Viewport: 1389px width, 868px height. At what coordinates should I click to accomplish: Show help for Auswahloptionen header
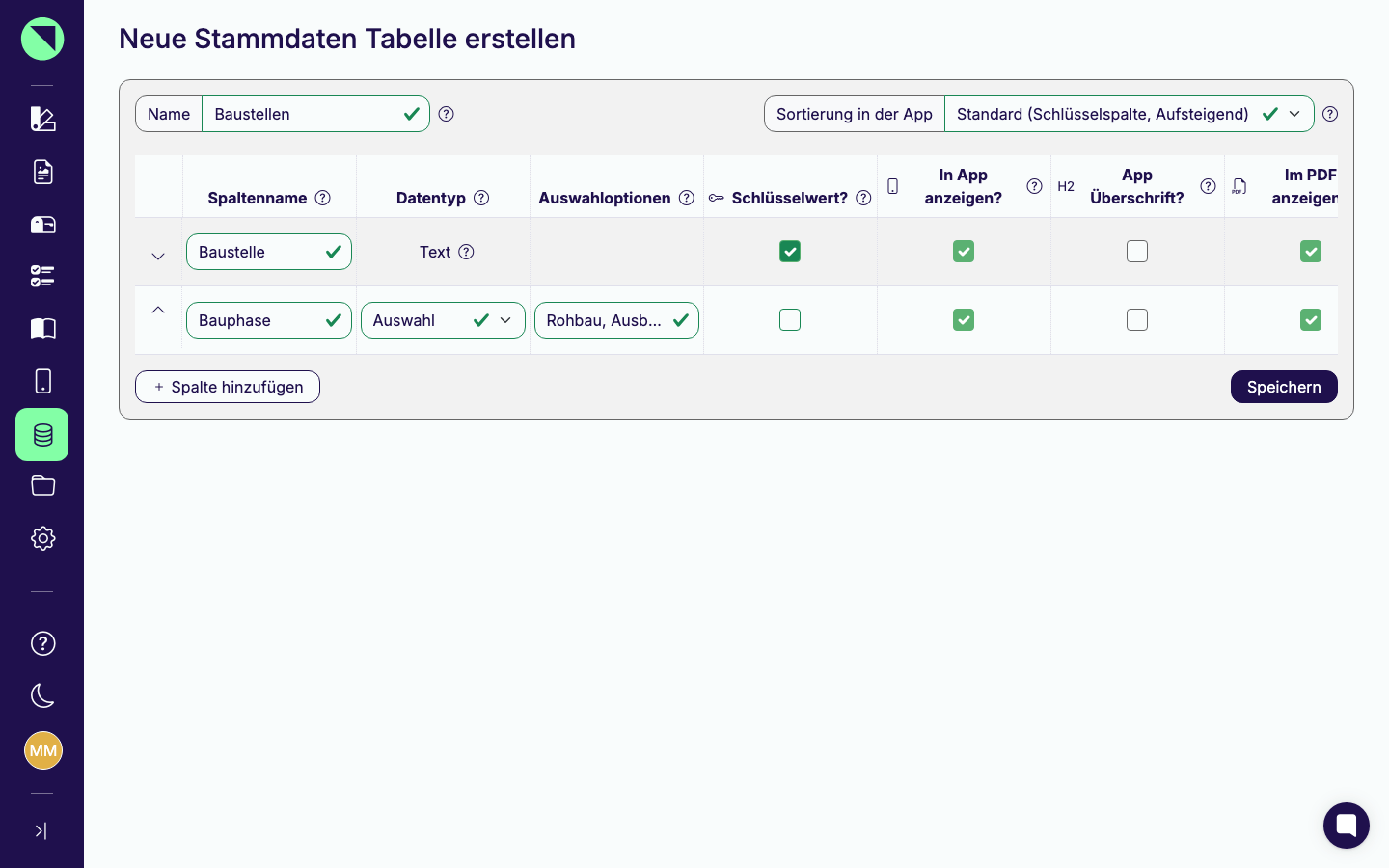pos(687,198)
